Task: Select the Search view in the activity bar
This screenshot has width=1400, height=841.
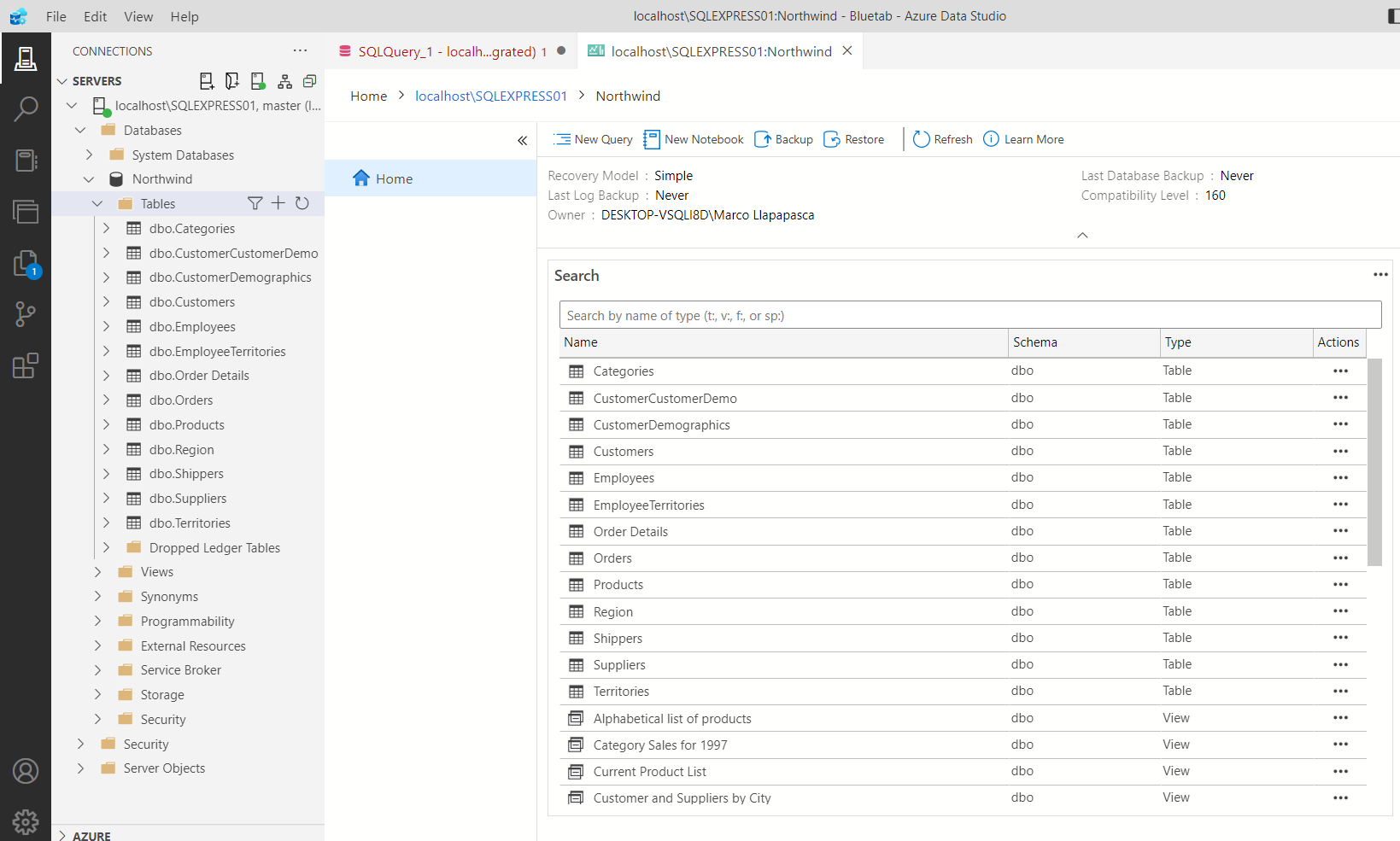Action: click(x=26, y=109)
